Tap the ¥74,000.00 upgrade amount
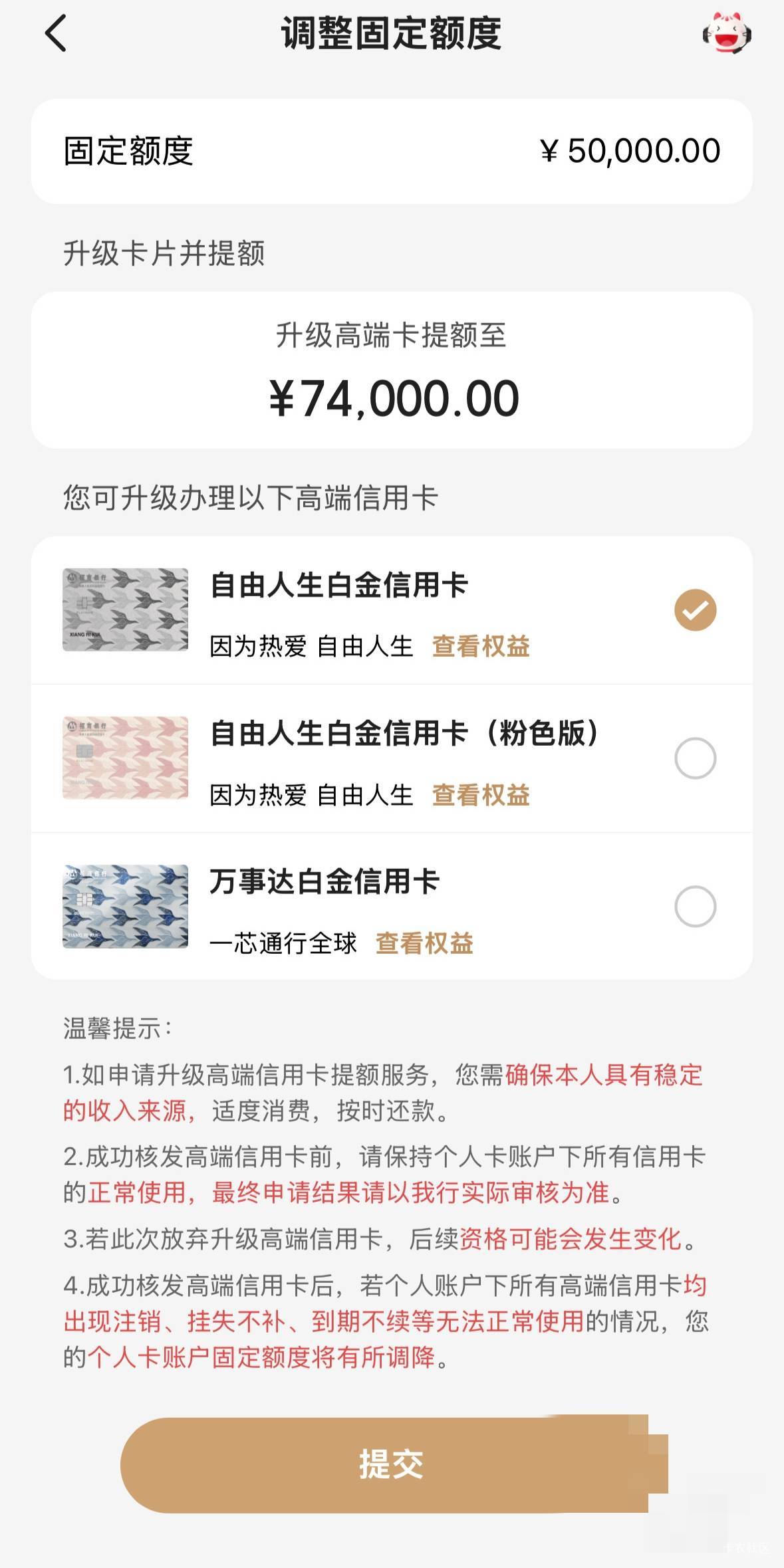Screen dimensions: 784x1568 pyautogui.click(x=394, y=399)
